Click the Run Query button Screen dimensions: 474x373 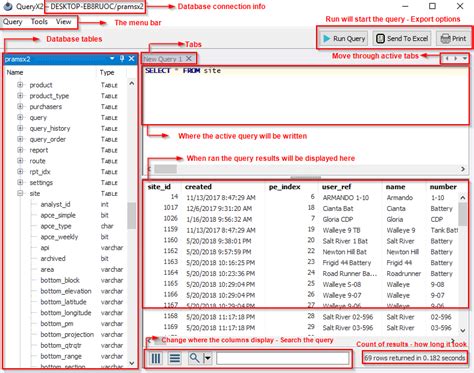pyautogui.click(x=344, y=39)
